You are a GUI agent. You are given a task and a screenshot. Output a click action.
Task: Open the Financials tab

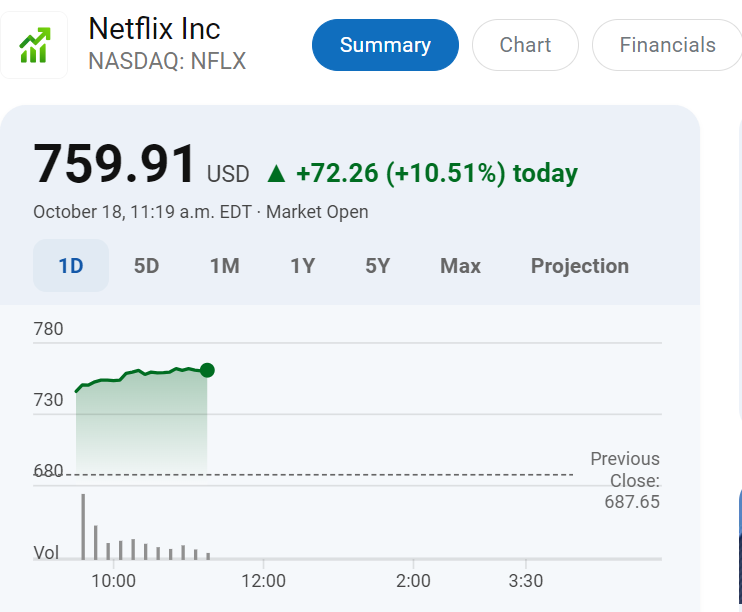[667, 45]
